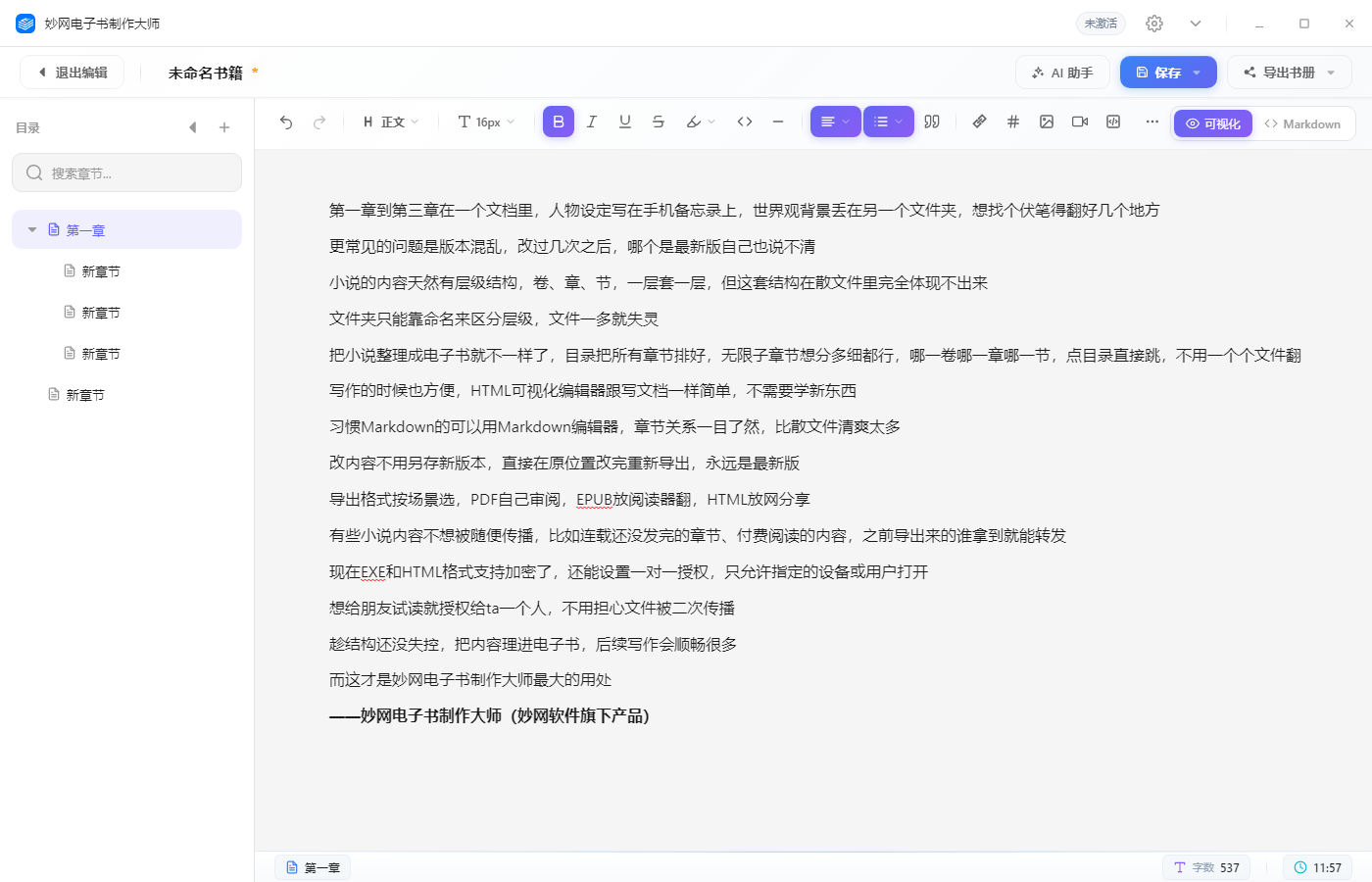
Task: Click the 第一章 status bar breadcrumb
Action: (x=313, y=867)
